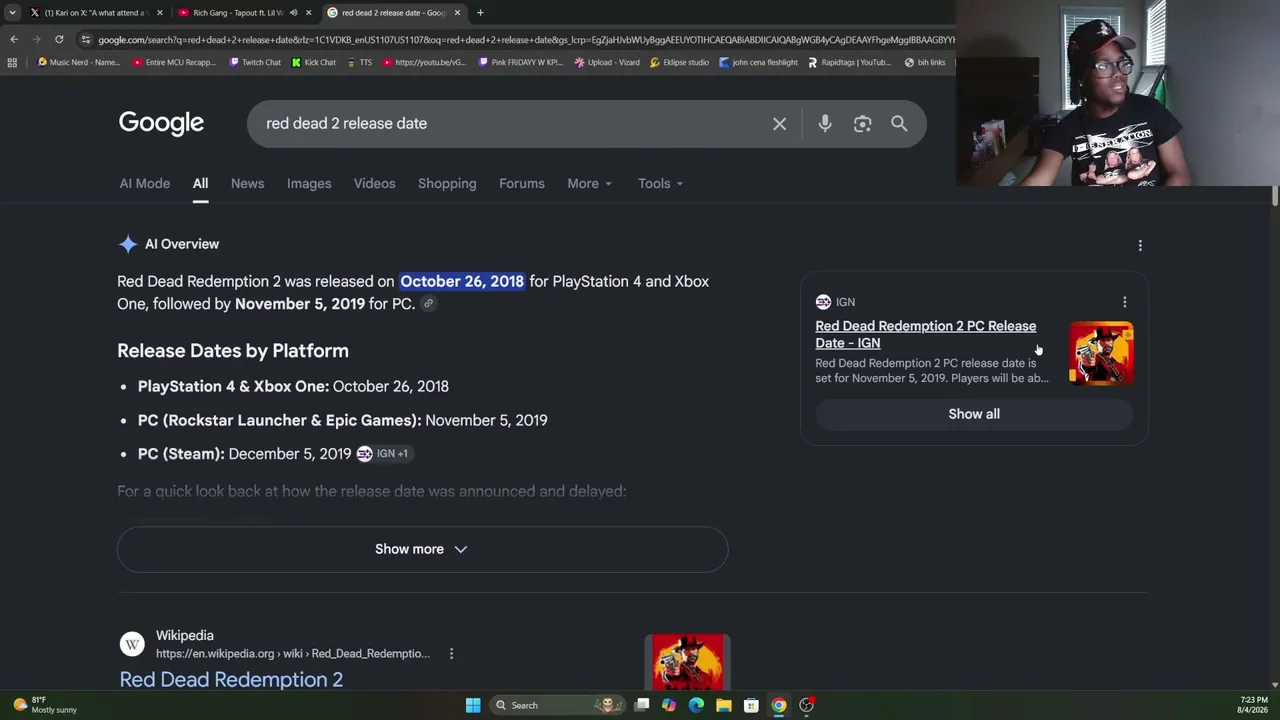Switch to Chrome in the taskbar
Image resolution: width=1280 pixels, height=720 pixels.
(x=779, y=705)
